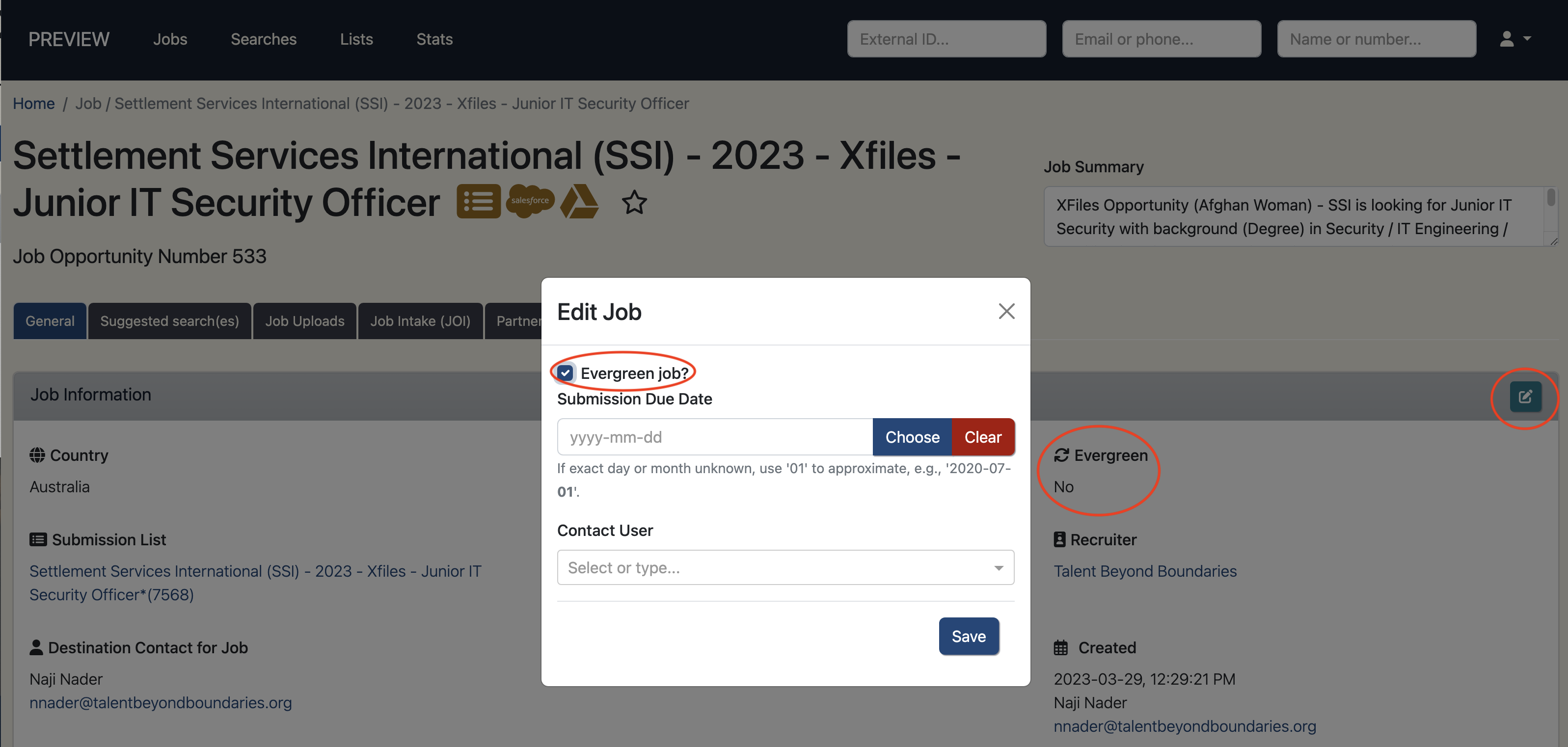The image size is (1568, 747).
Task: Click Choose to pick a due date
Action: coord(912,437)
